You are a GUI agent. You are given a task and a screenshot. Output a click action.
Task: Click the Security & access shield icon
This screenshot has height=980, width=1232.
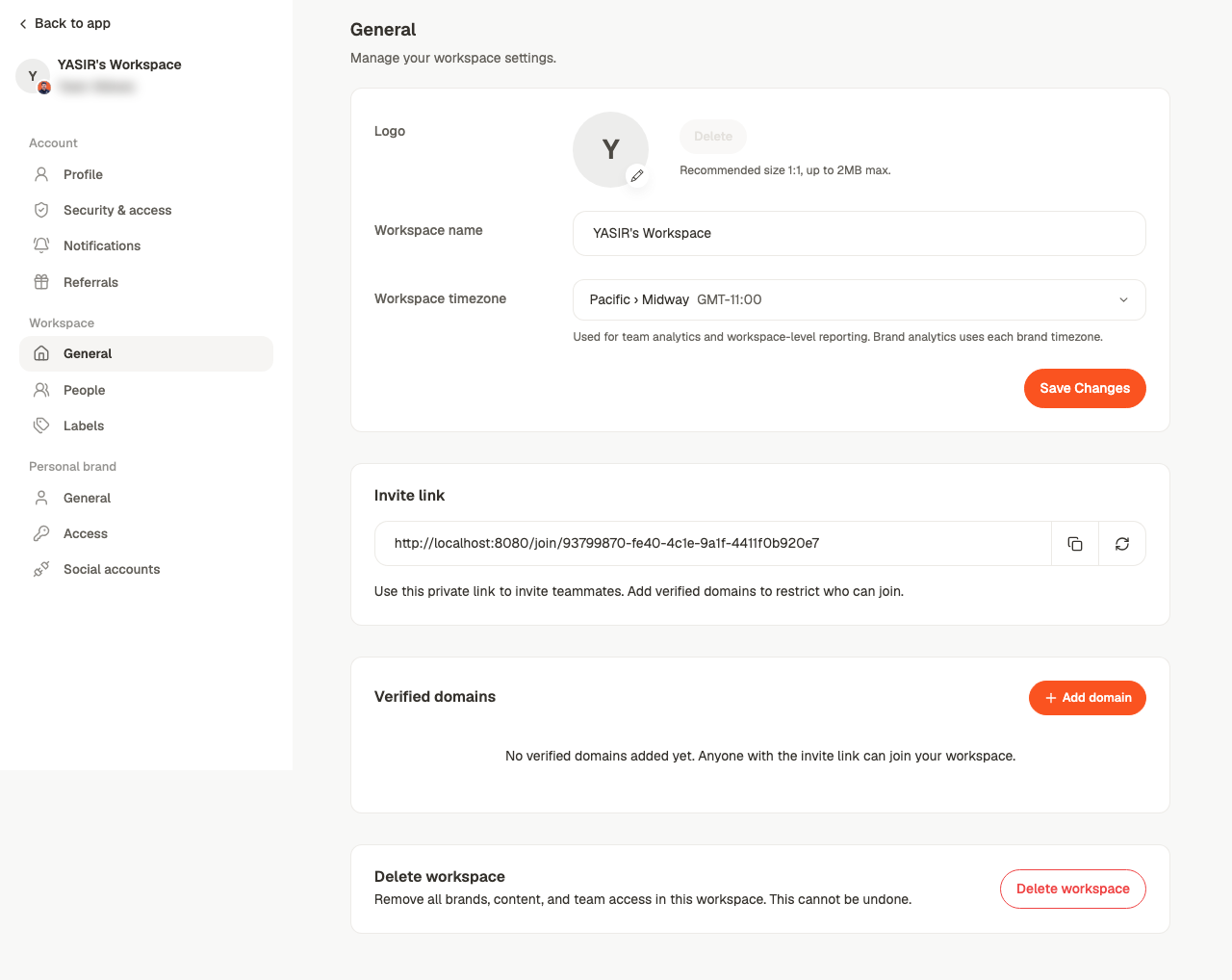point(41,210)
